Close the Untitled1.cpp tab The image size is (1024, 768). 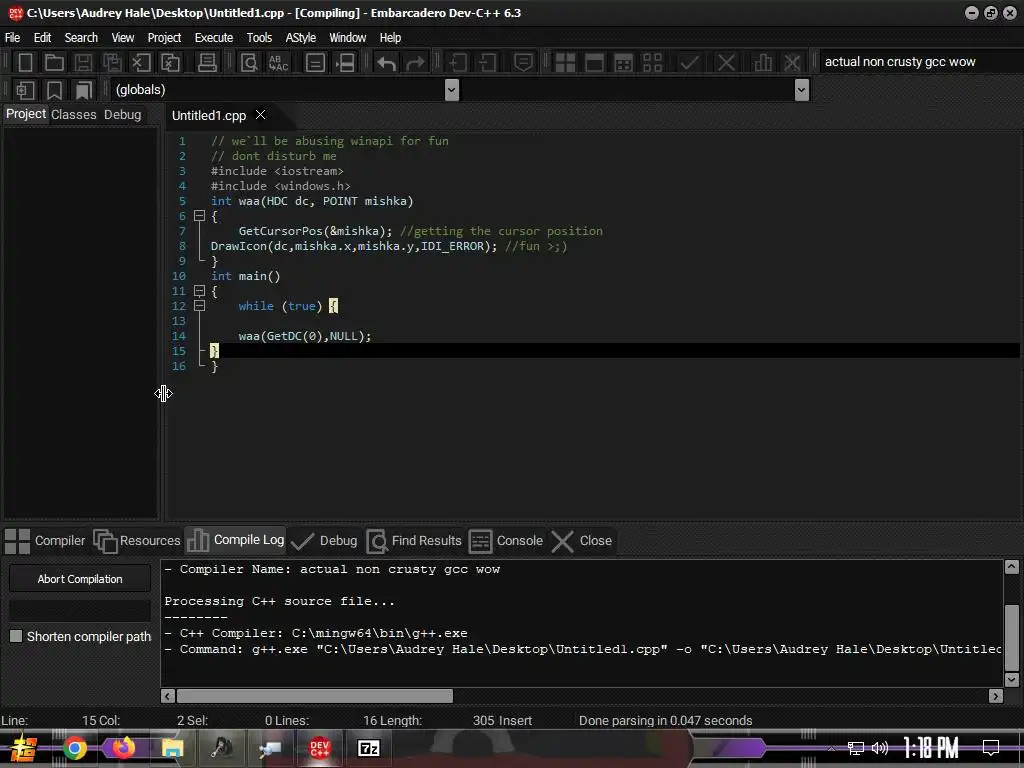(261, 115)
